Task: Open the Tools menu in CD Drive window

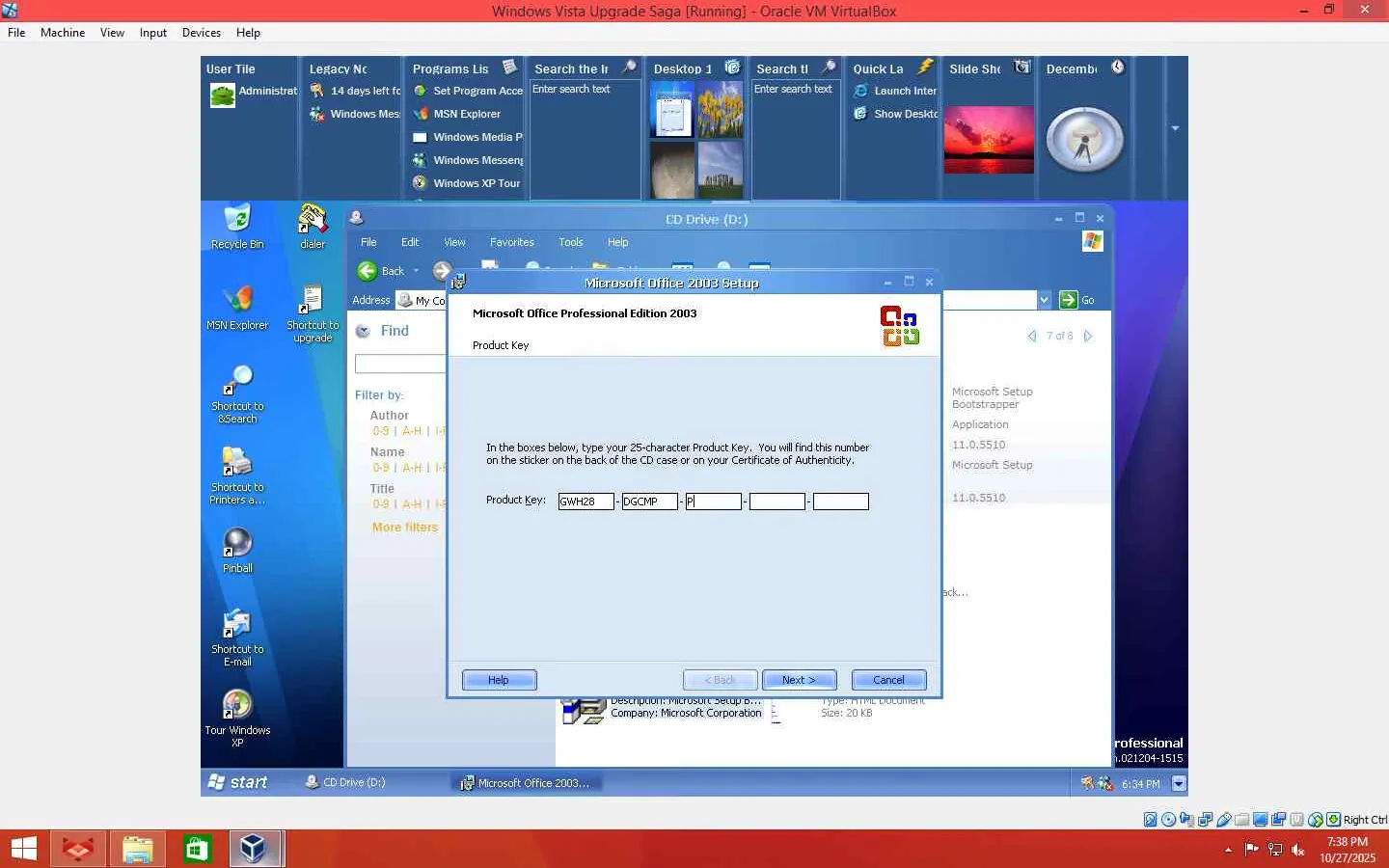Action: 571,243
